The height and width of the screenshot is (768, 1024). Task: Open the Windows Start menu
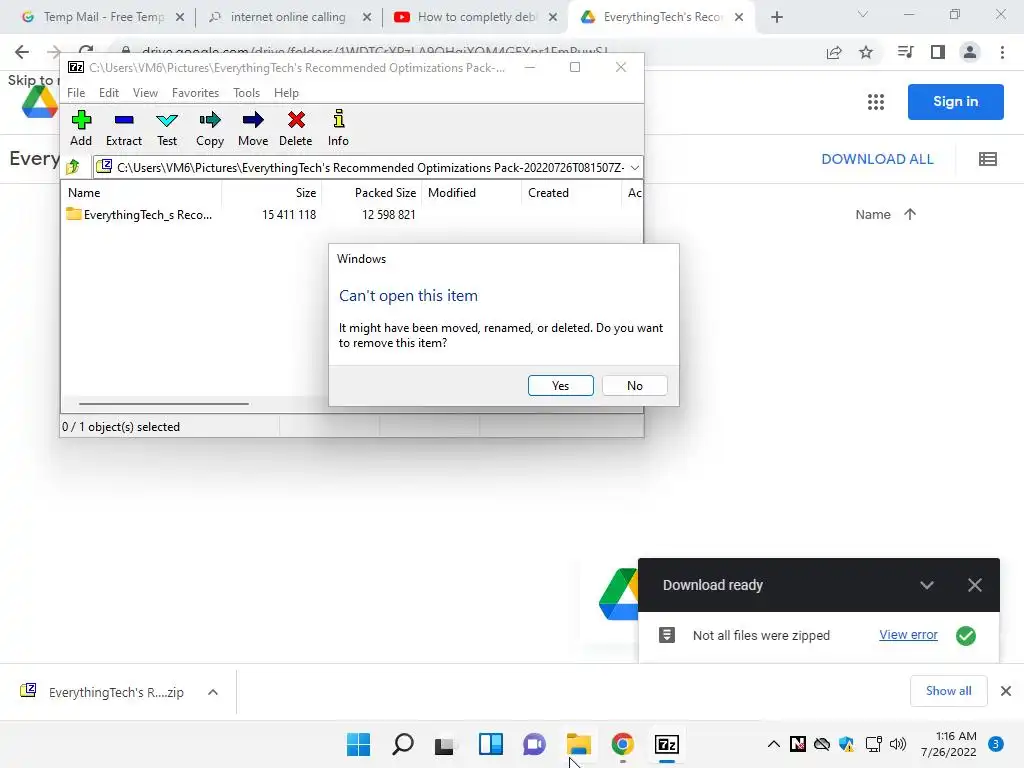pos(359,744)
